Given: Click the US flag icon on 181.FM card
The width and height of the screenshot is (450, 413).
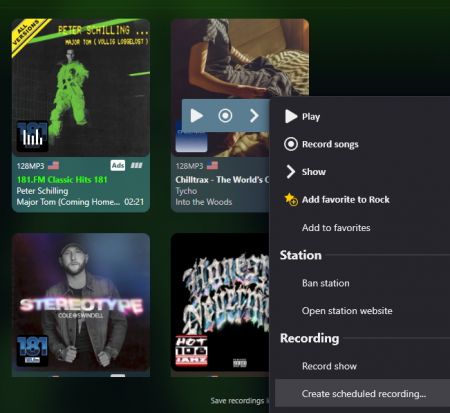Looking at the screenshot, I should tap(53, 165).
